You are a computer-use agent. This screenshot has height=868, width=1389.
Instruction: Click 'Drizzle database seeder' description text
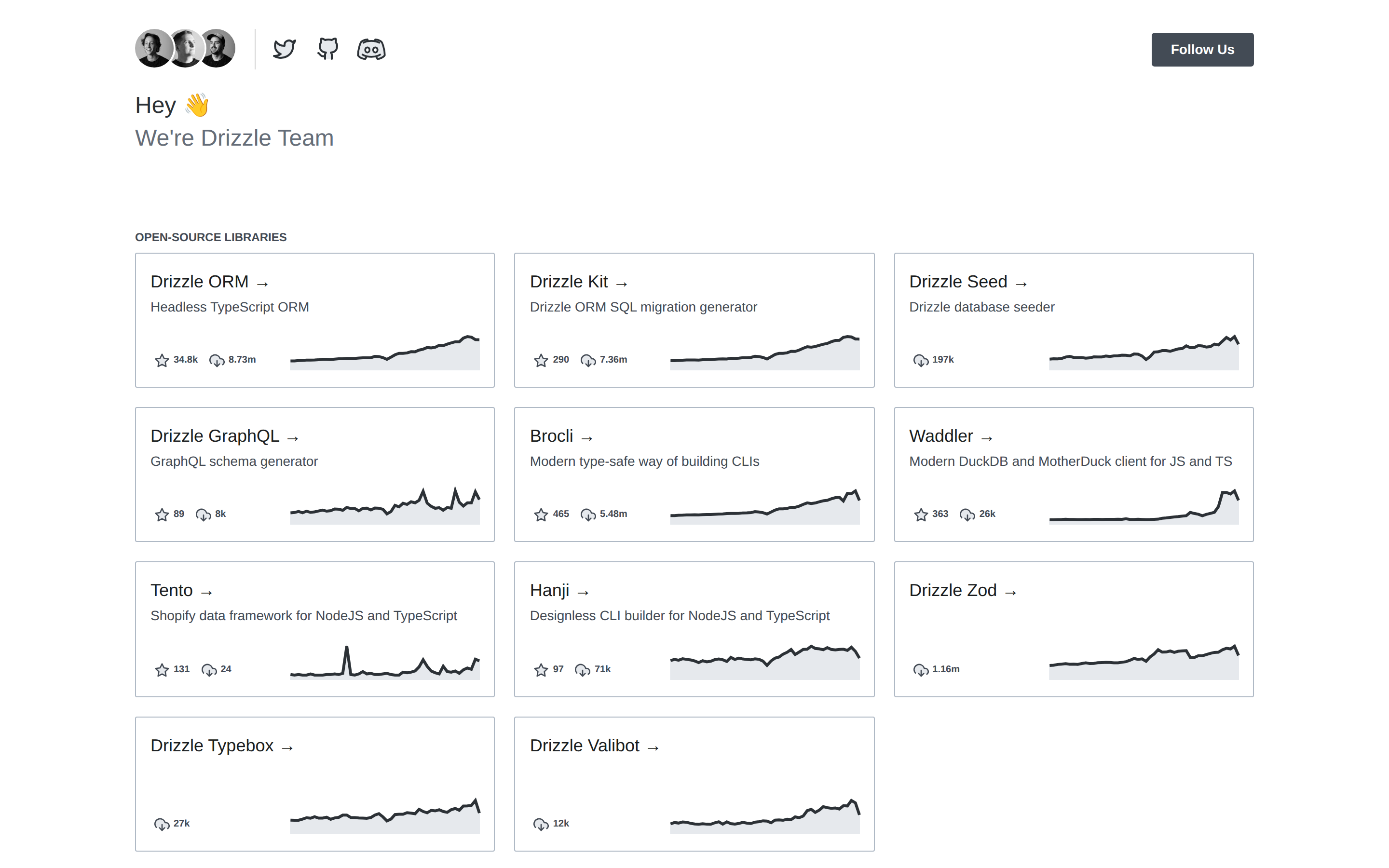coord(981,307)
